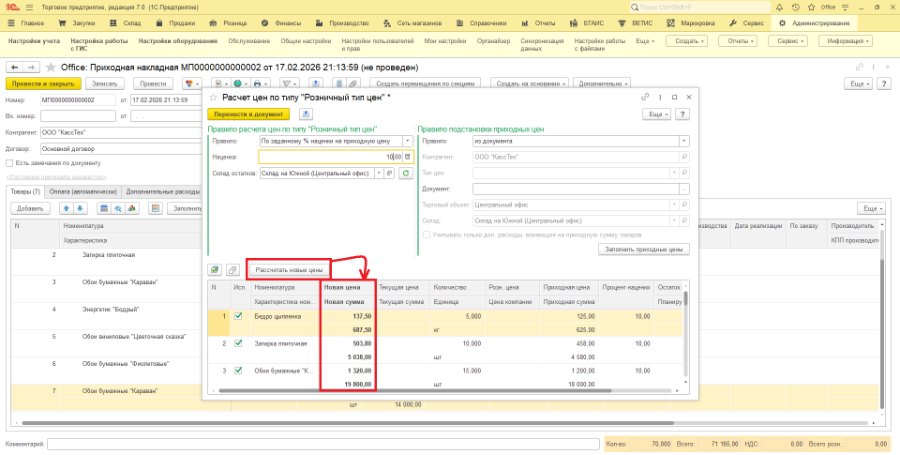This screenshot has height=455, width=900.
Task: Click the barcode search table icon
Action: click(104, 208)
